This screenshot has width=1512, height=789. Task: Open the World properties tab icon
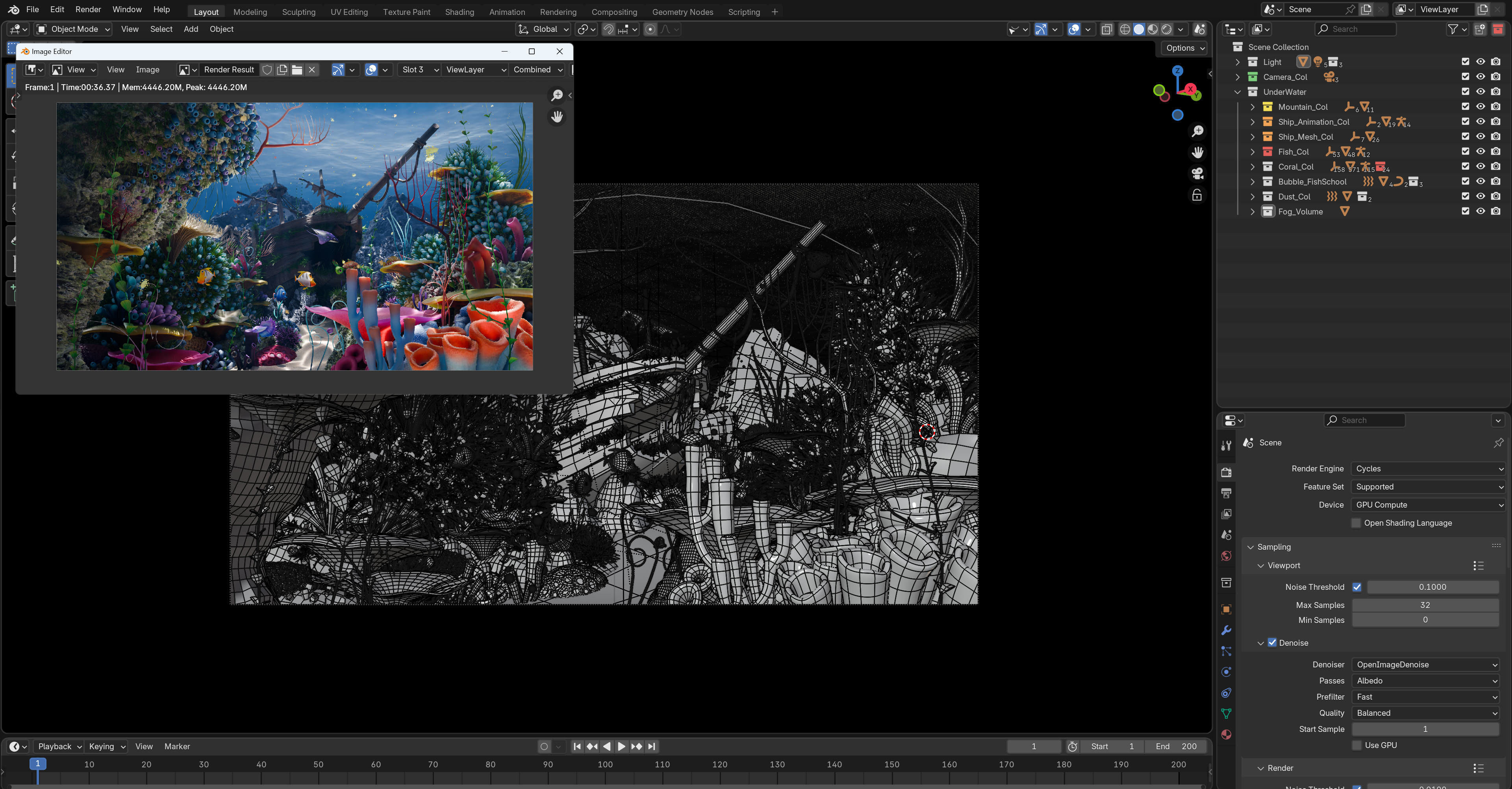pyautogui.click(x=1226, y=556)
